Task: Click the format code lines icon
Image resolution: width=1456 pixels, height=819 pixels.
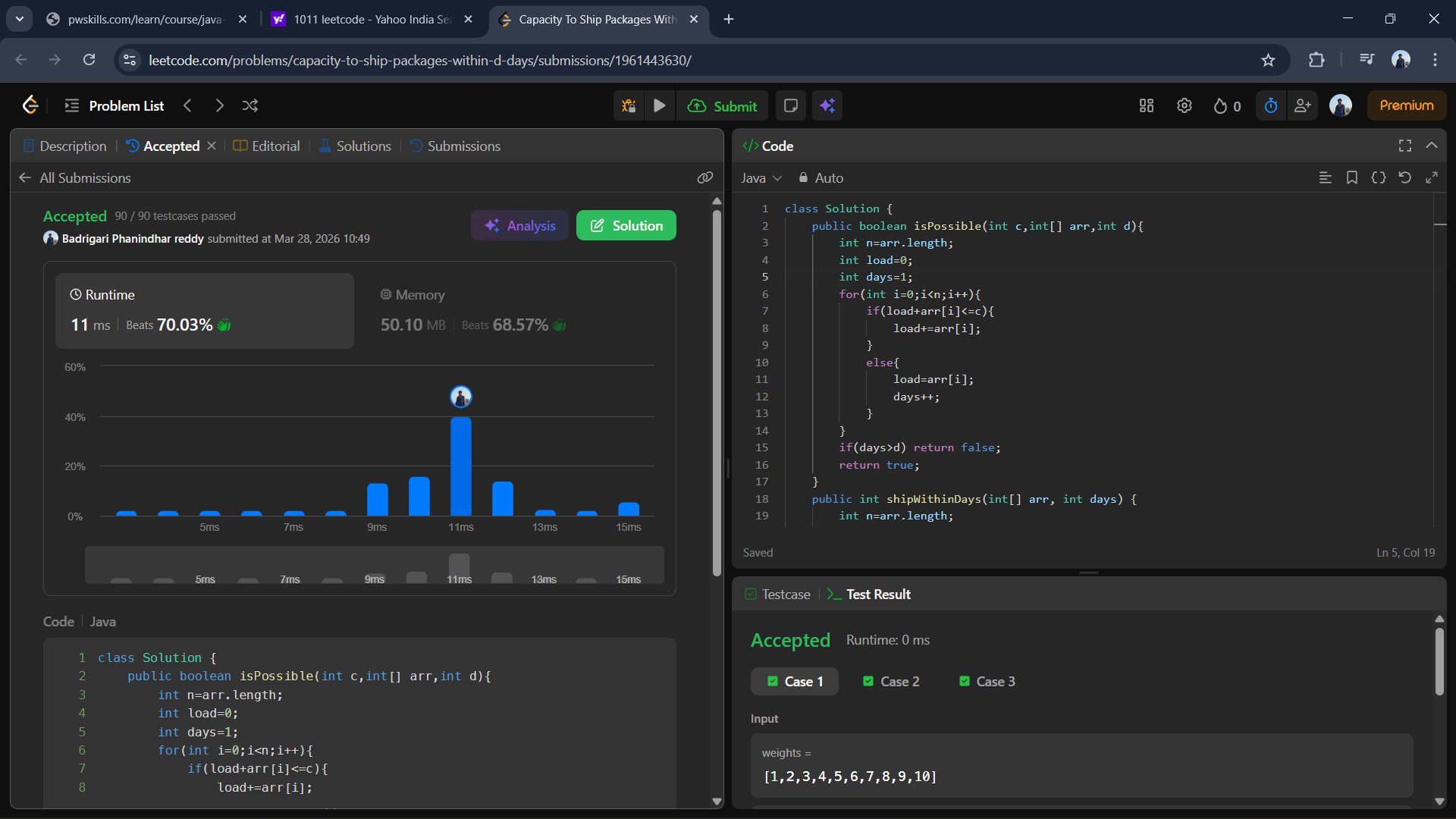Action: coord(1325,177)
